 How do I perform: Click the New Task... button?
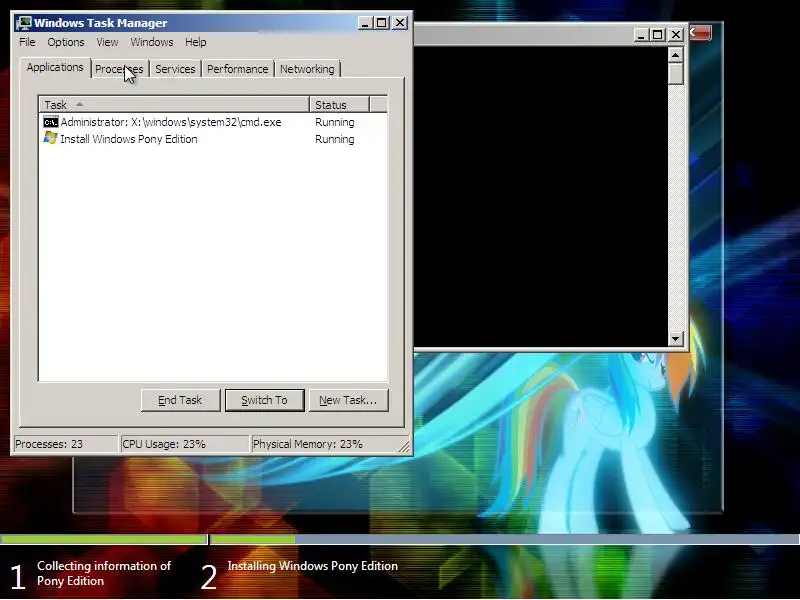[348, 400]
